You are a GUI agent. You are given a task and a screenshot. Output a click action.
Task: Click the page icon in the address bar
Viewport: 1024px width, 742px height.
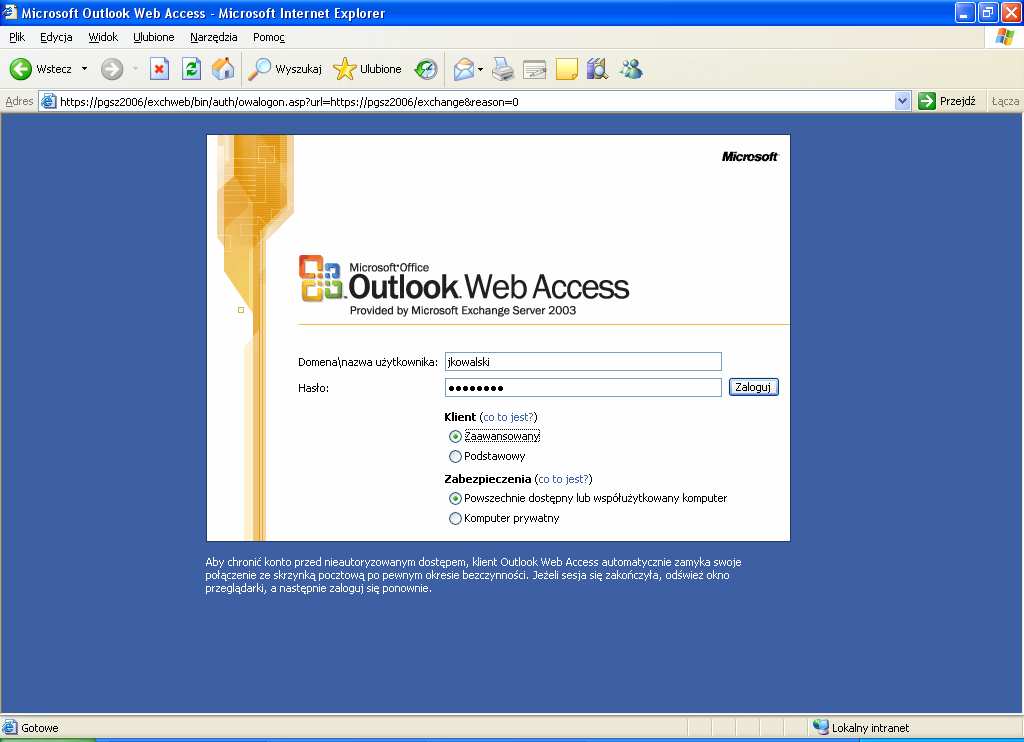(48, 101)
